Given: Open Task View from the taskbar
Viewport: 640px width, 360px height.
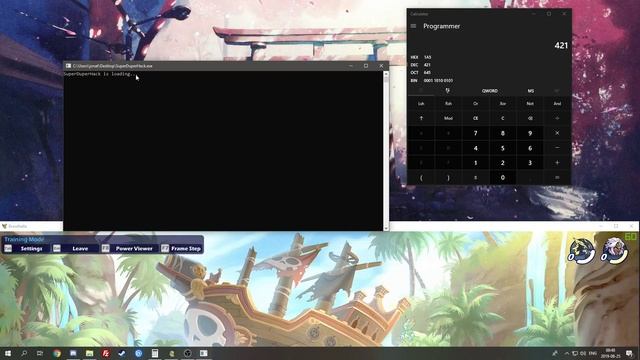Looking at the screenshot, I should tap(40, 353).
